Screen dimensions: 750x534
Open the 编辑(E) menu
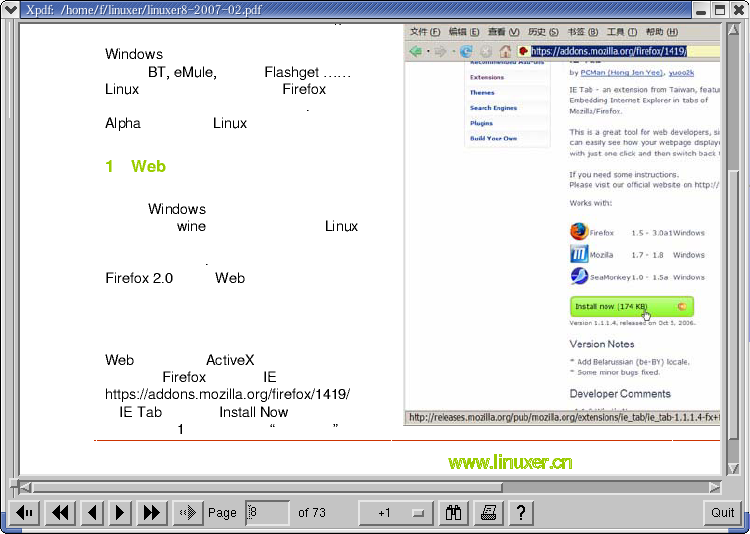pos(463,32)
